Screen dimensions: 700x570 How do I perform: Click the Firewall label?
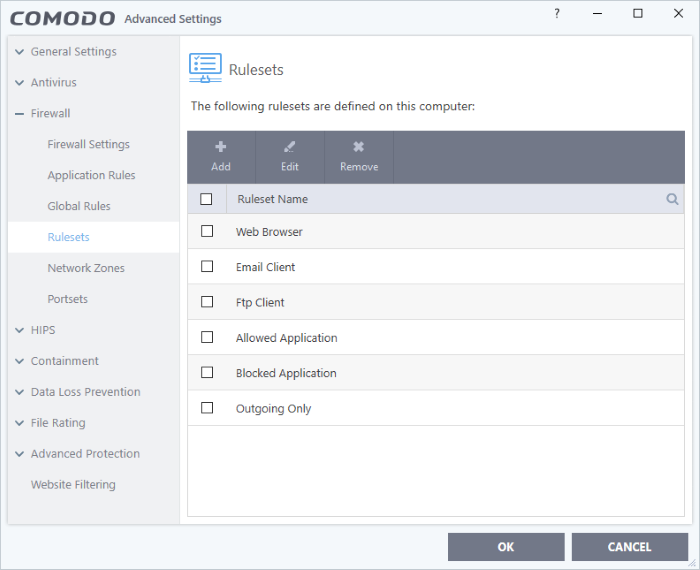pyautogui.click(x=50, y=113)
